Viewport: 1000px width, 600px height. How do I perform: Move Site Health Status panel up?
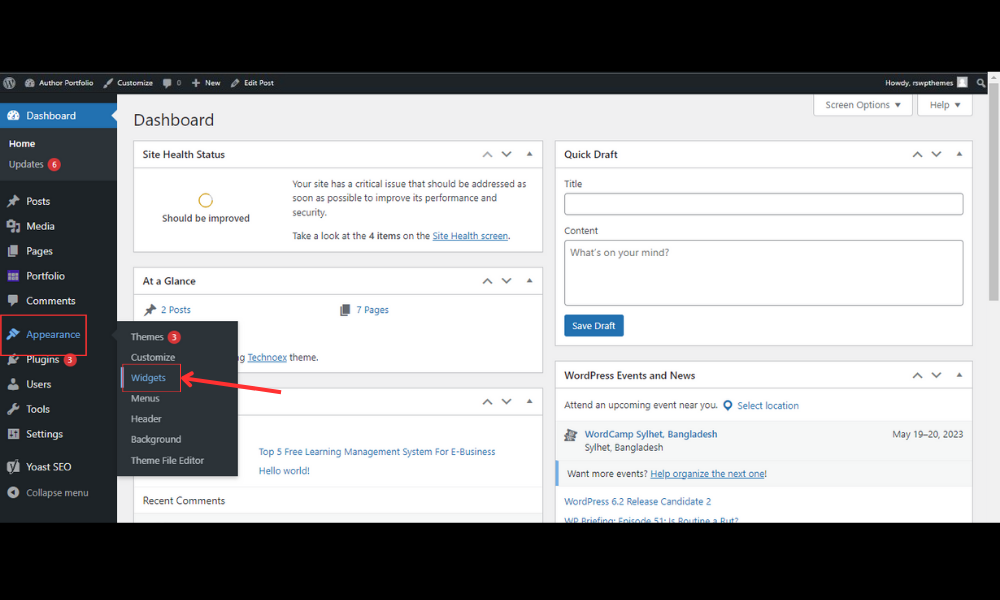pos(487,154)
